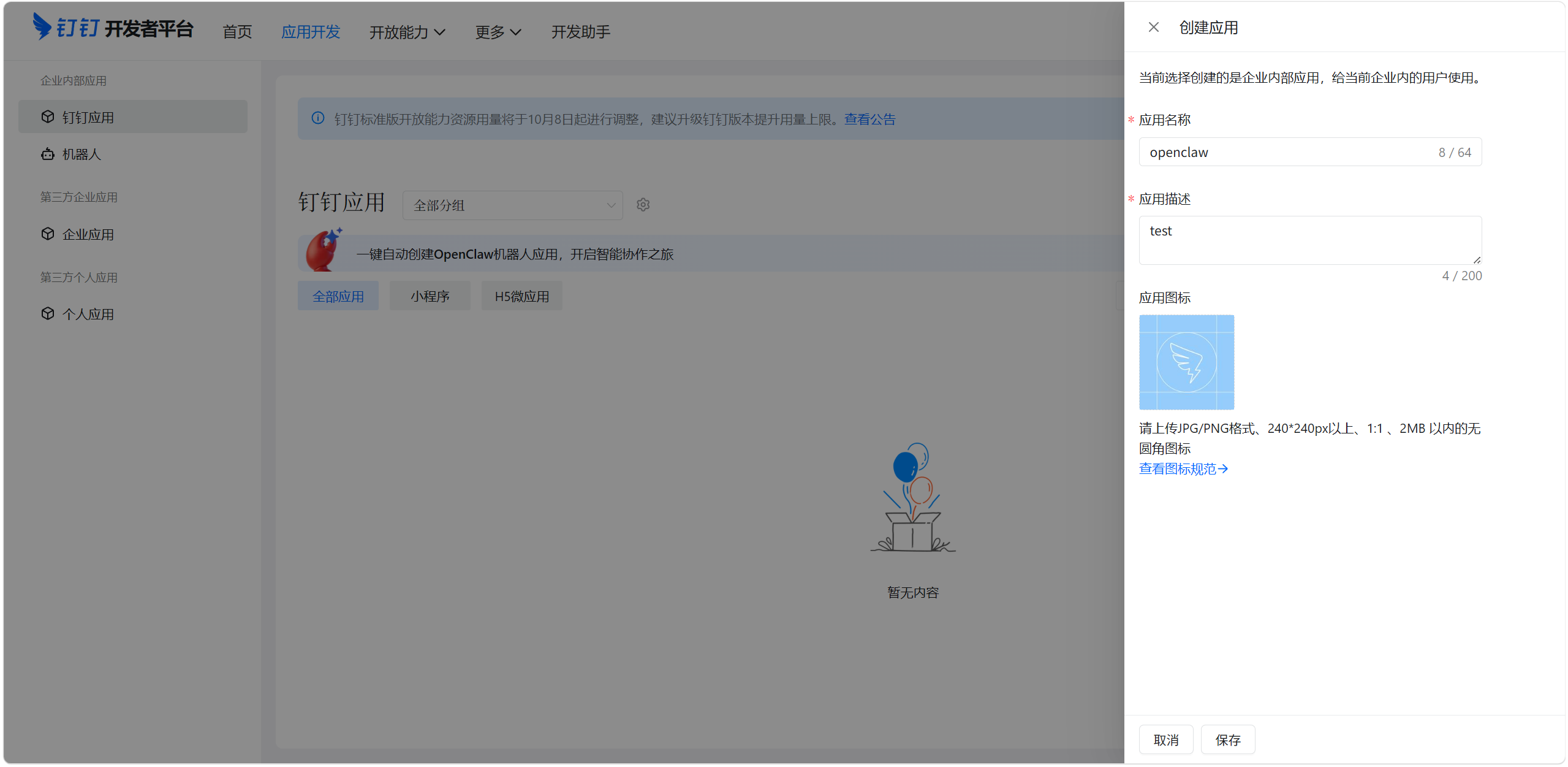Screen dimensions: 1568x767
Task: Select 企业应用 in the sidebar
Action: pyautogui.click(x=88, y=235)
